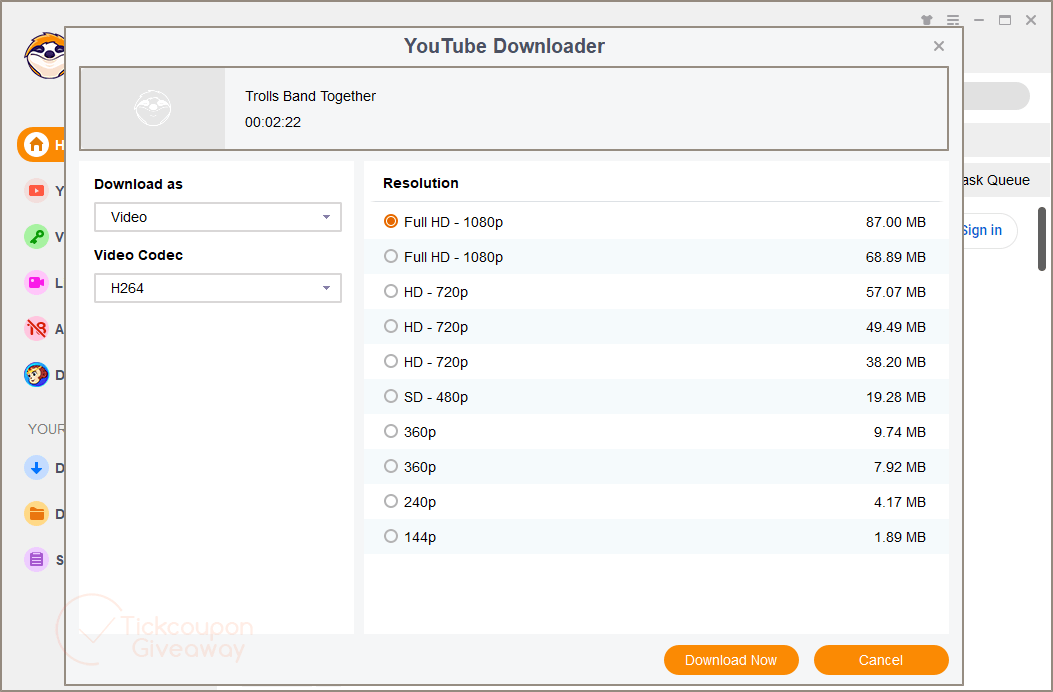Screen dimensions: 1053x692
Task: Click the 1.89 MB size value
Action: (x=900, y=537)
